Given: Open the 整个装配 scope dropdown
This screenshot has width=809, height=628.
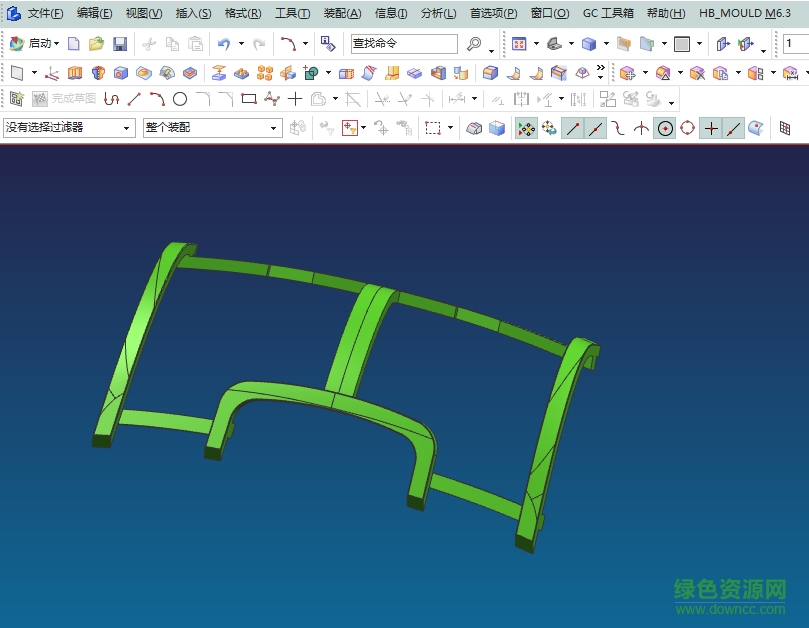Looking at the screenshot, I should 270,128.
